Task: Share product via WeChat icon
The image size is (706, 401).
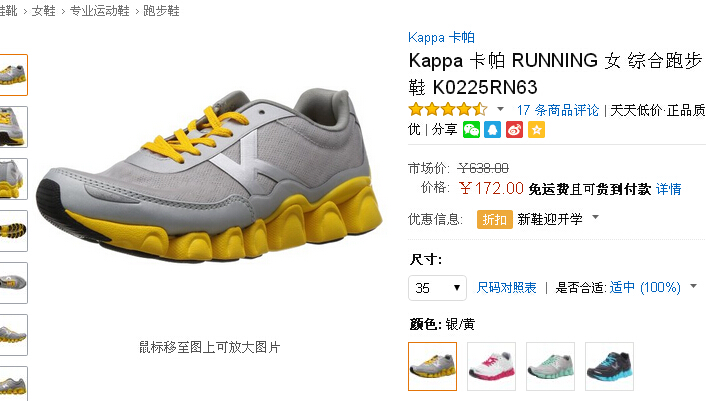Action: click(471, 130)
